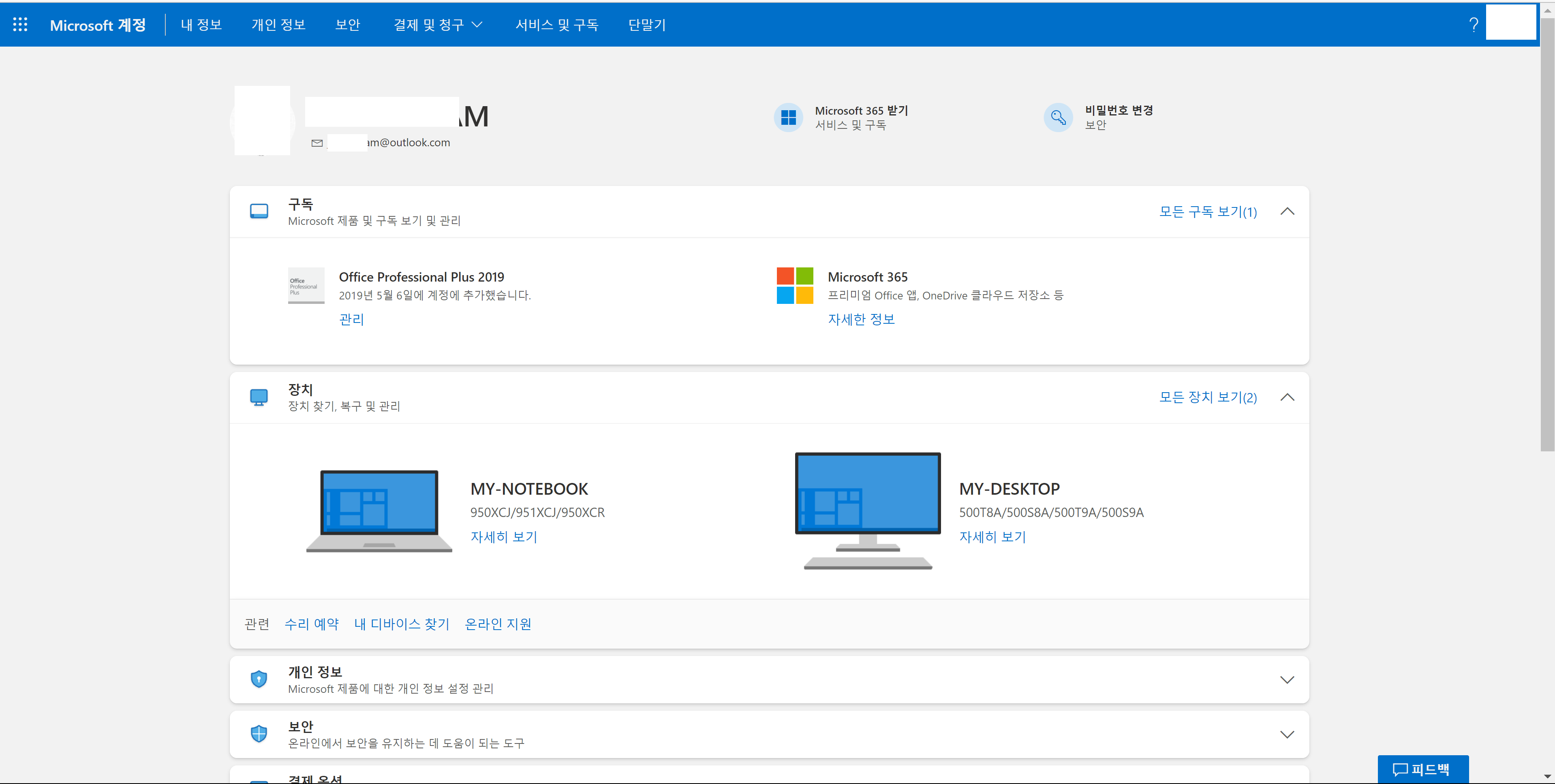Open 단말기 navigation item
Image resolution: width=1555 pixels, height=784 pixels.
pos(647,25)
